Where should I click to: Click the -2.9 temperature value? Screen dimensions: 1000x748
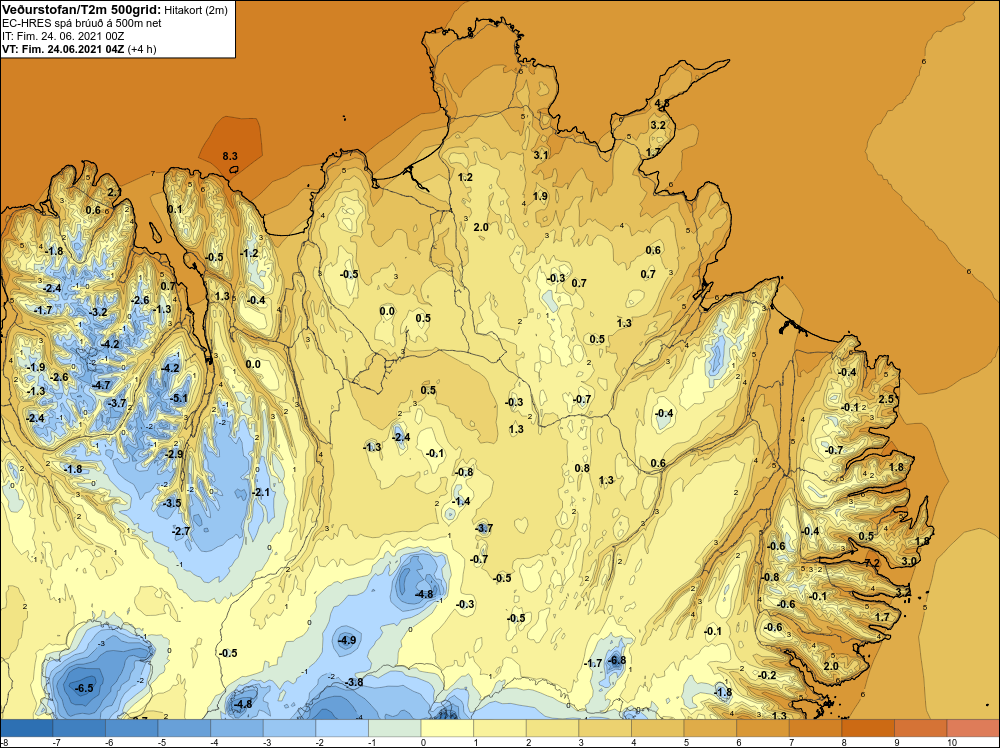(174, 454)
